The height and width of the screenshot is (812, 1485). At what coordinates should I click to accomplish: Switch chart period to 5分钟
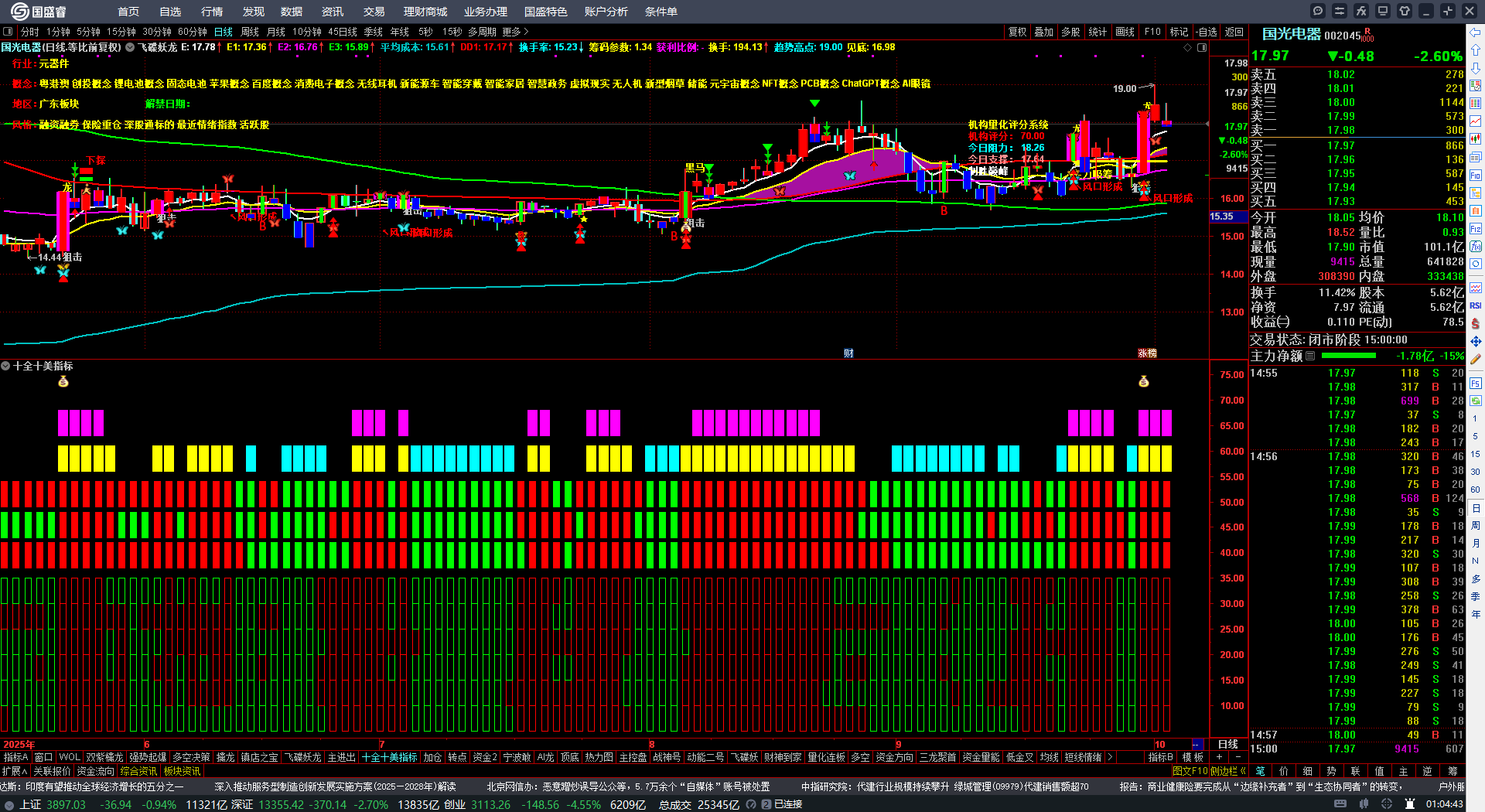click(x=88, y=32)
